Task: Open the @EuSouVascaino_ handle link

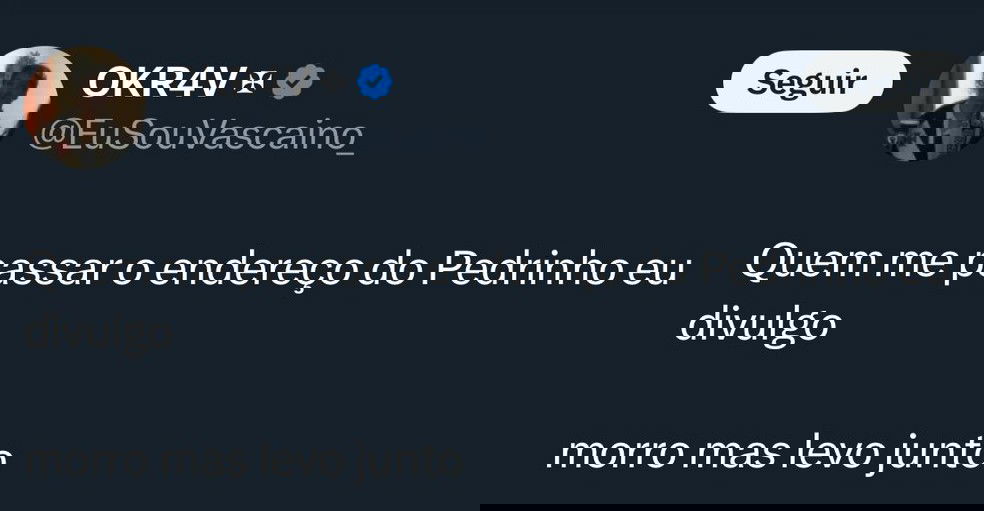Action: pyautogui.click(x=196, y=136)
